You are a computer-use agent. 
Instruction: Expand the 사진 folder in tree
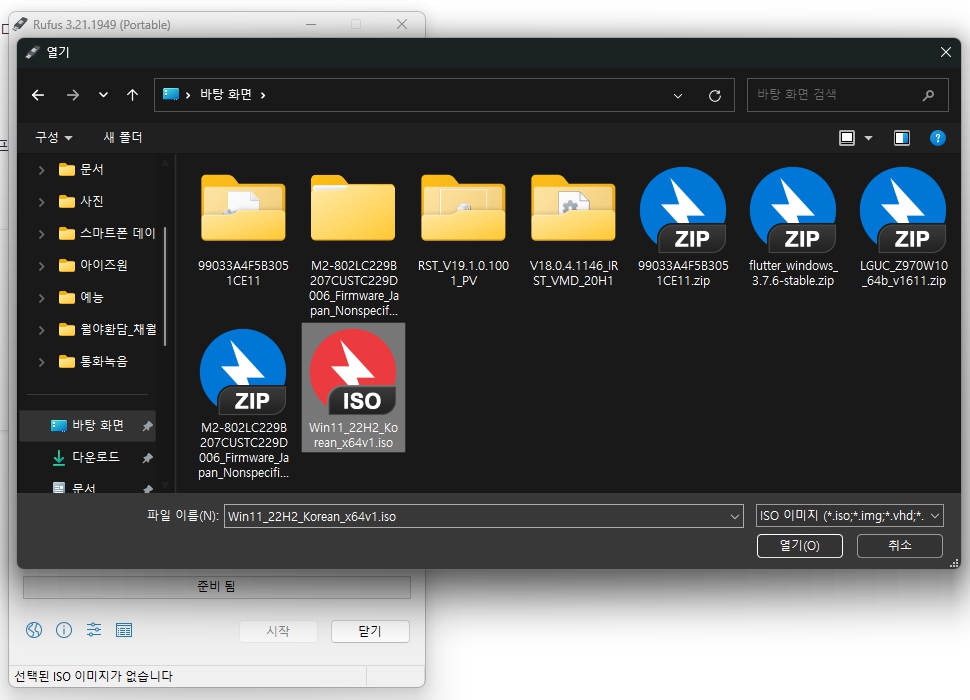pyautogui.click(x=41, y=202)
